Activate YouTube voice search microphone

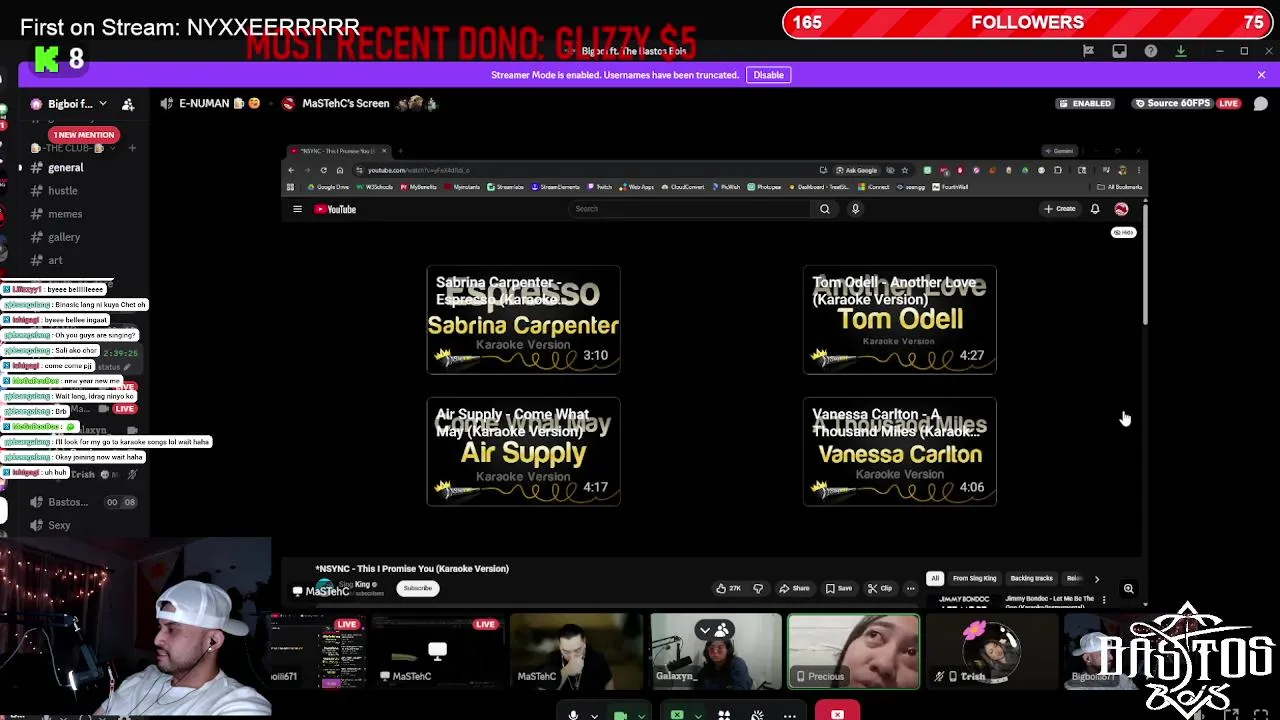tap(856, 209)
